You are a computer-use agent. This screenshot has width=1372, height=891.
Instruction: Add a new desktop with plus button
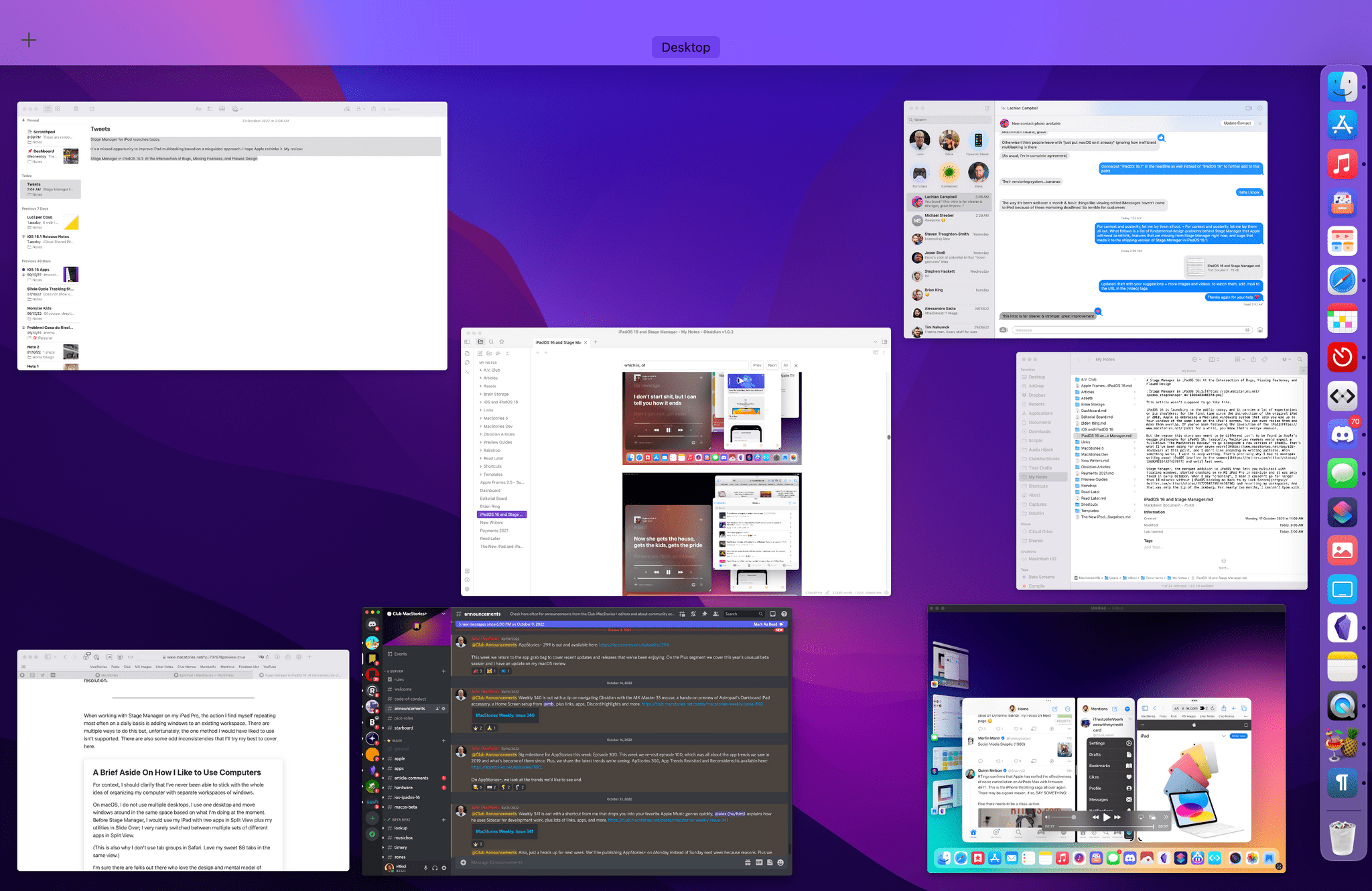point(29,40)
